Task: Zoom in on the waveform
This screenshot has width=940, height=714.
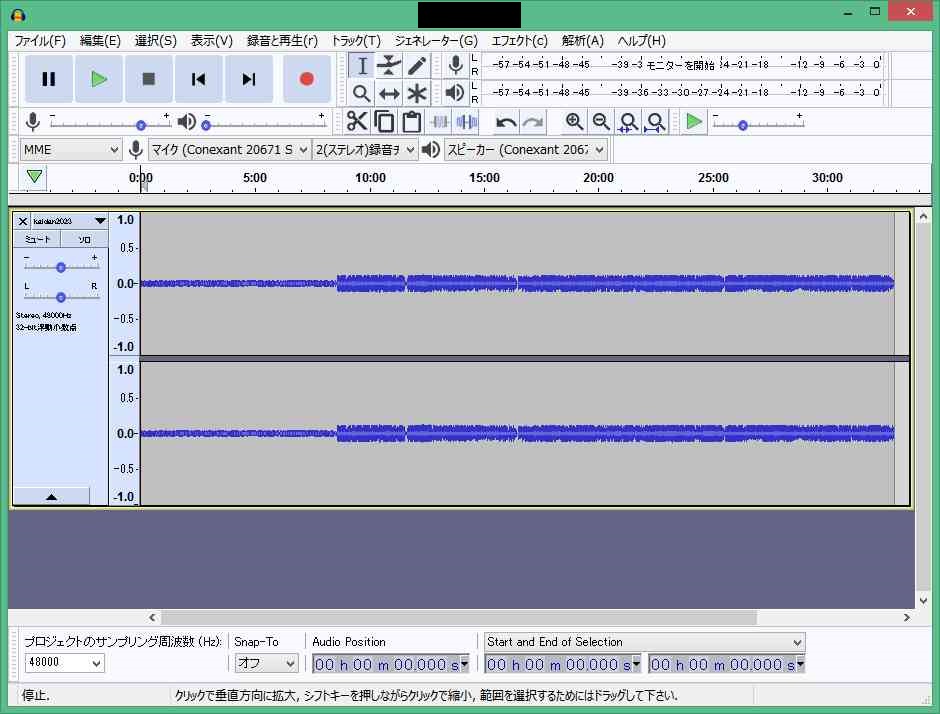Action: coord(574,122)
